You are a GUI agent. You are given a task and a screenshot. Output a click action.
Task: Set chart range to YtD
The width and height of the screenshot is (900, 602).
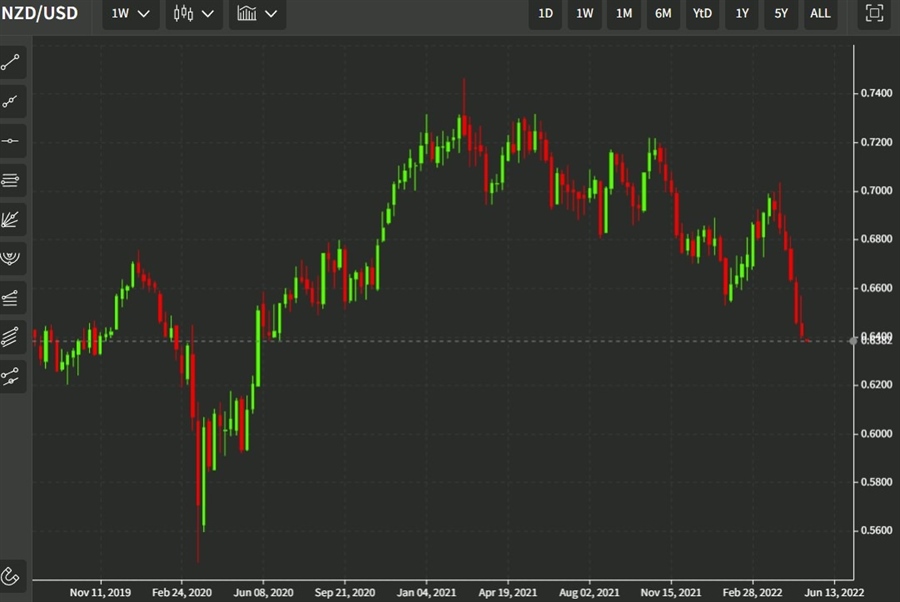tap(702, 13)
